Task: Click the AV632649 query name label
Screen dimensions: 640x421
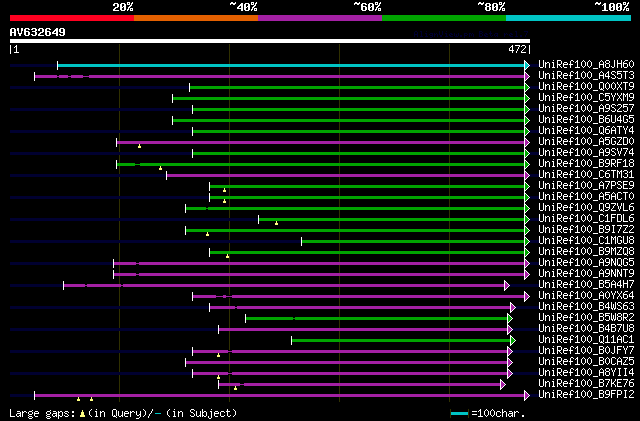Action: coord(38,32)
